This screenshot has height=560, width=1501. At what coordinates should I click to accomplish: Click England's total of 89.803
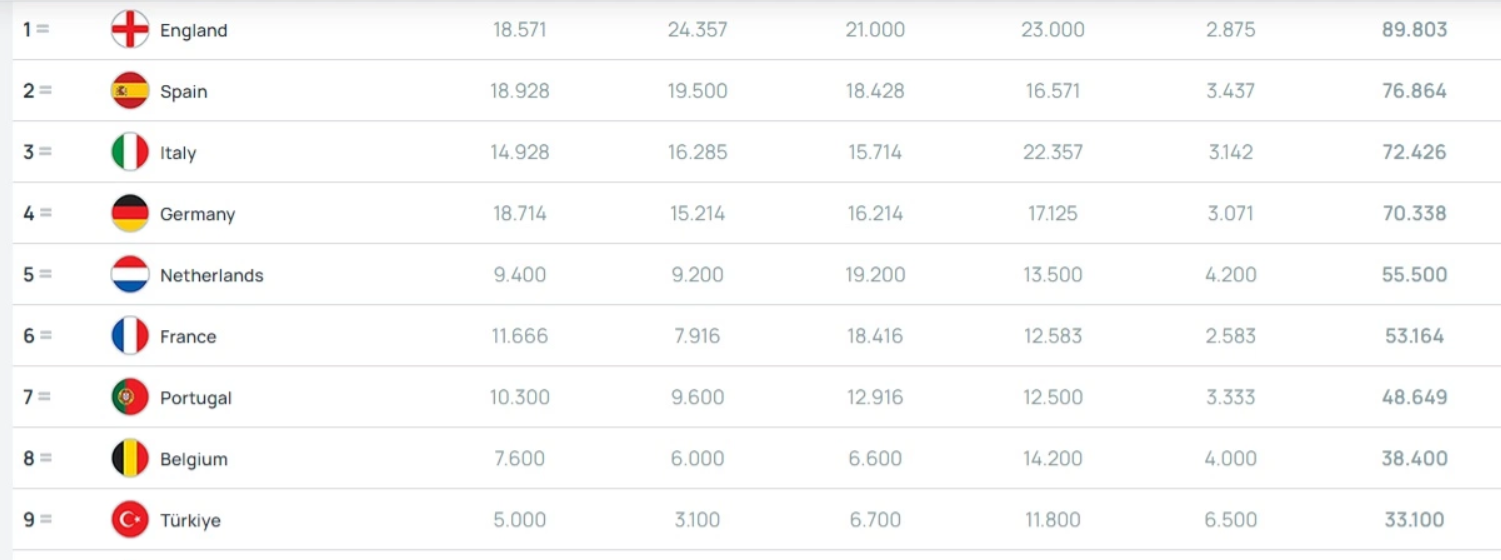point(1414,30)
